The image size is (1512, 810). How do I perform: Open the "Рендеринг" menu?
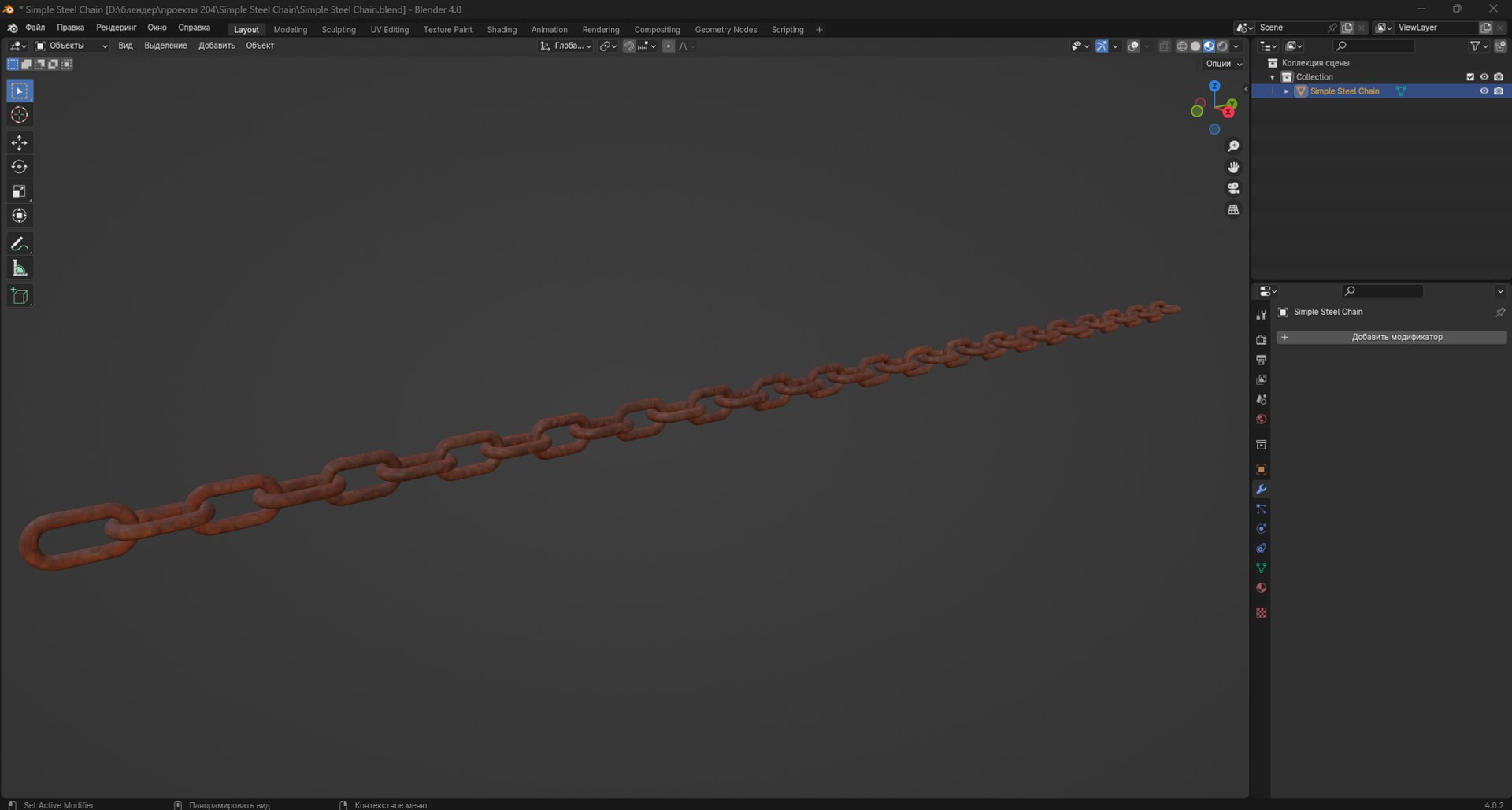[117, 28]
